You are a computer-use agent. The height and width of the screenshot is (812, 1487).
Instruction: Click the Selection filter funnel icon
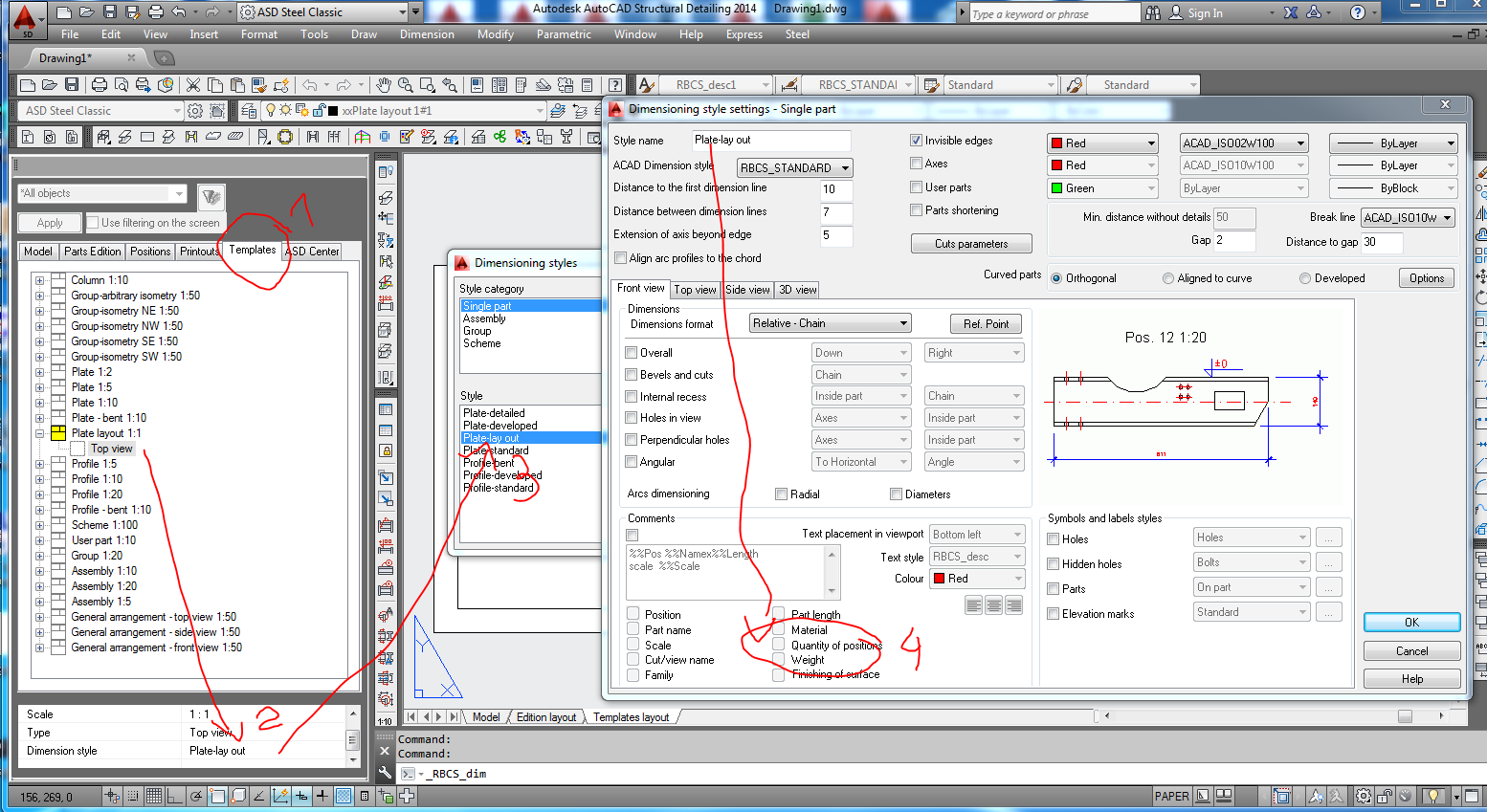(x=211, y=198)
